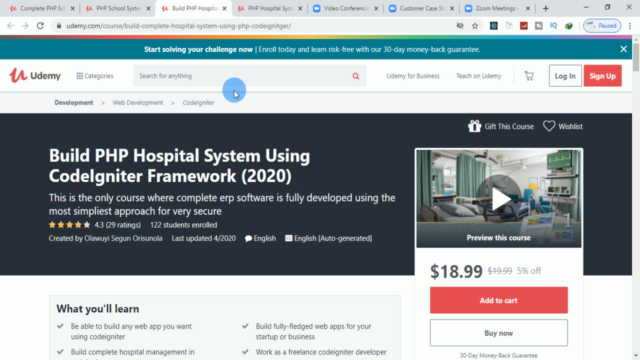Click the Log In button
The height and width of the screenshot is (360, 640).
click(x=565, y=76)
